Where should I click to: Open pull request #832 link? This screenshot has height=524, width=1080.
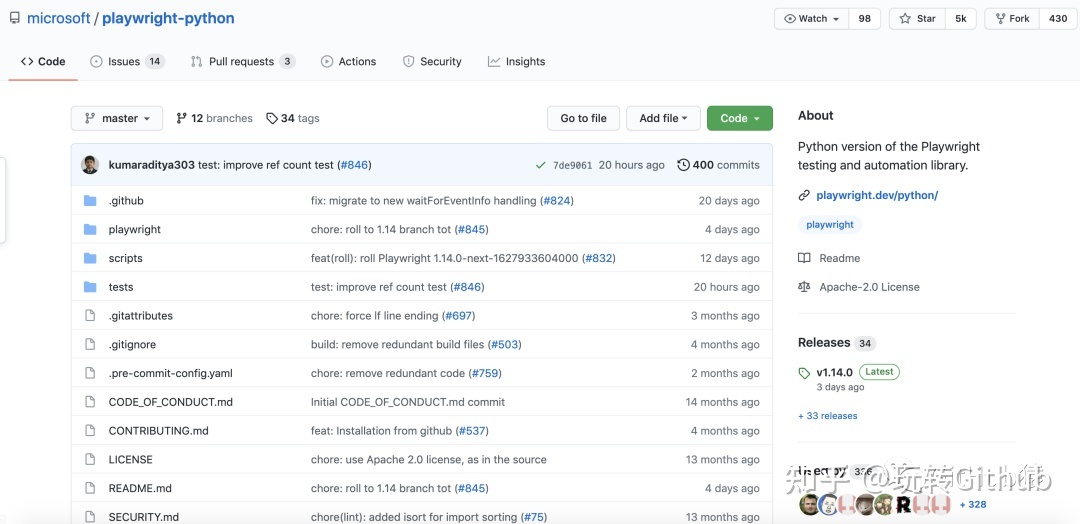(599, 258)
